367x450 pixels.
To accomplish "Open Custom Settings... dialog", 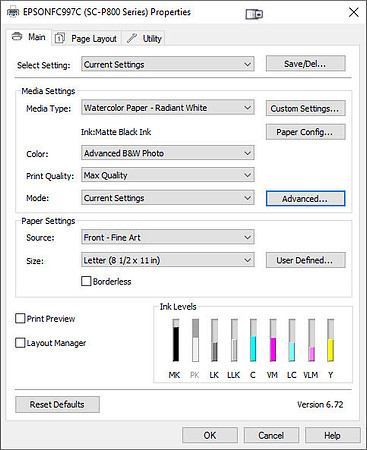I will tap(305, 108).
